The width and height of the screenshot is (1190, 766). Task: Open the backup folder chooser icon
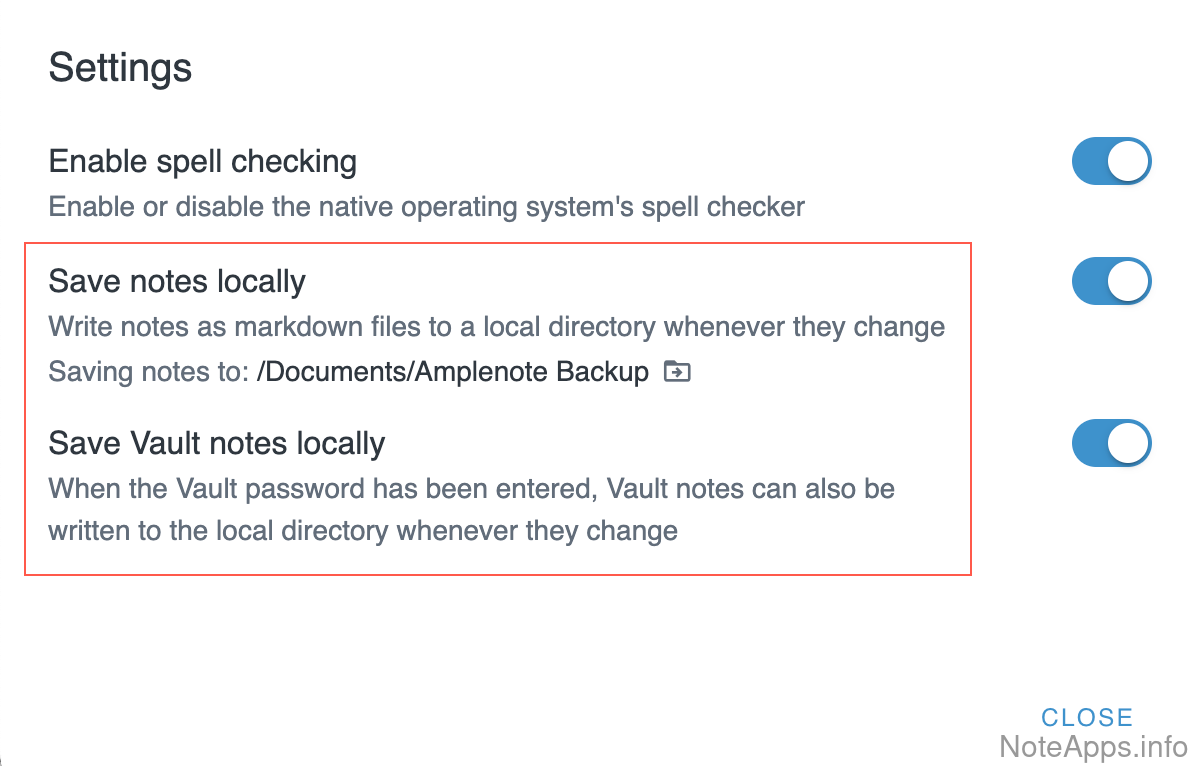[x=677, y=373]
